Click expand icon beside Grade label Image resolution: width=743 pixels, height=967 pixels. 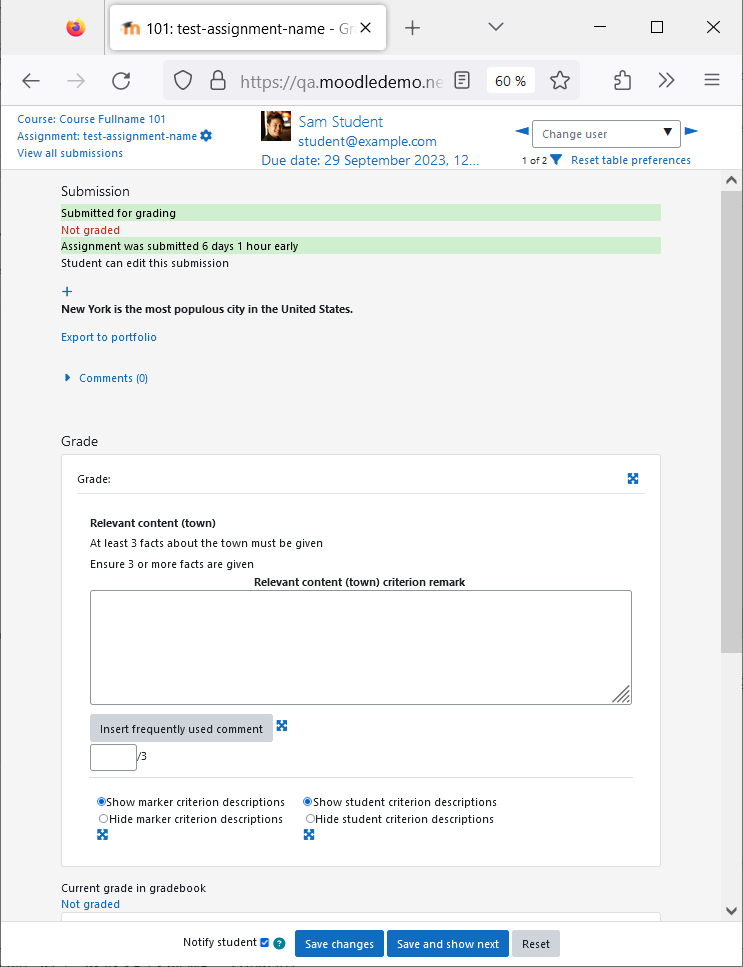click(633, 479)
